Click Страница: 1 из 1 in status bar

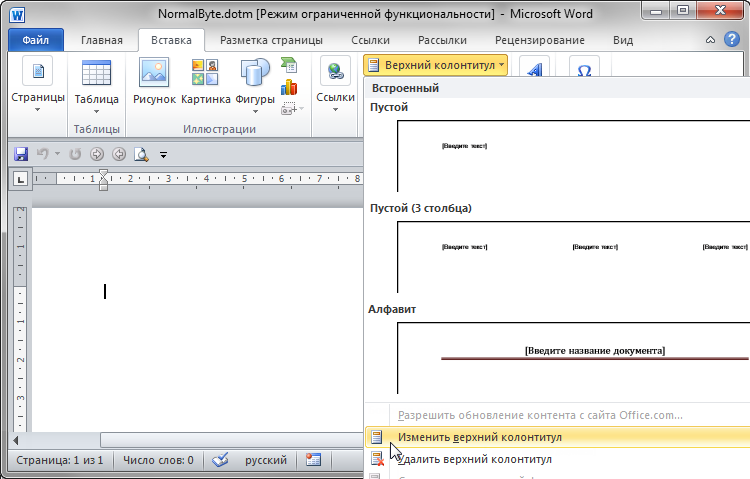click(60, 460)
